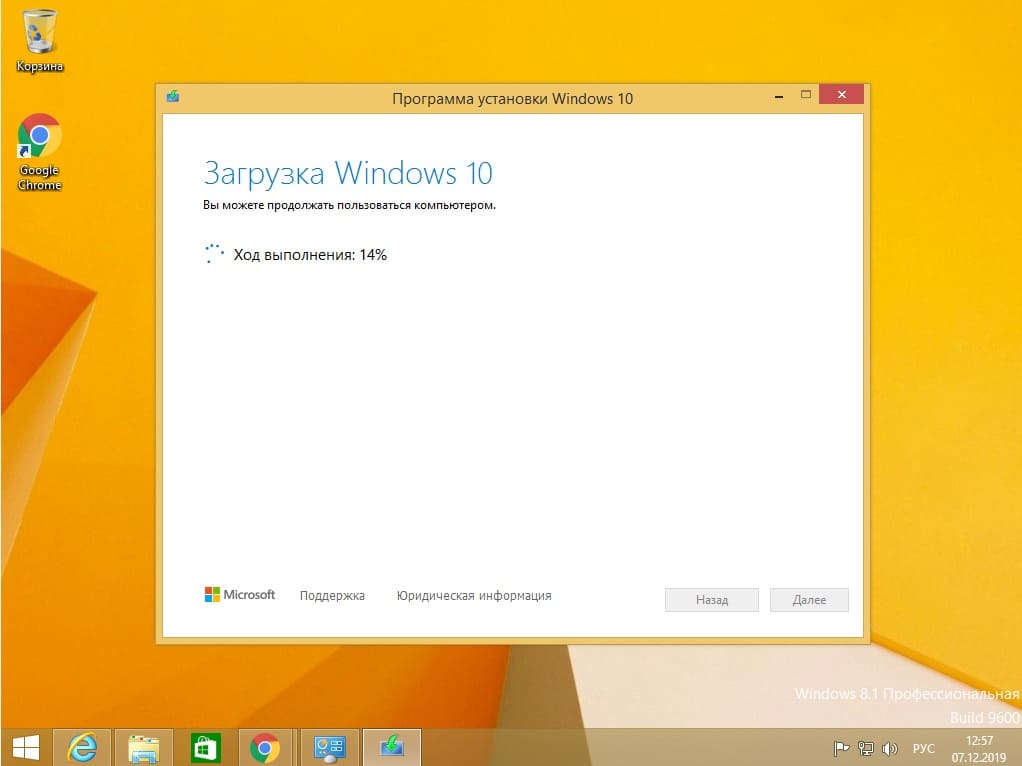Click the Chrome icon in the taskbar
This screenshot has width=1022, height=766.
(x=265, y=748)
